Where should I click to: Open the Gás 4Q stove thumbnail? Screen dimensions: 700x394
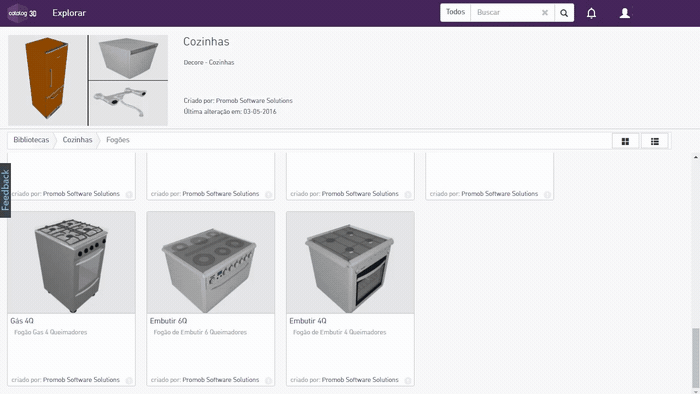click(x=71, y=262)
